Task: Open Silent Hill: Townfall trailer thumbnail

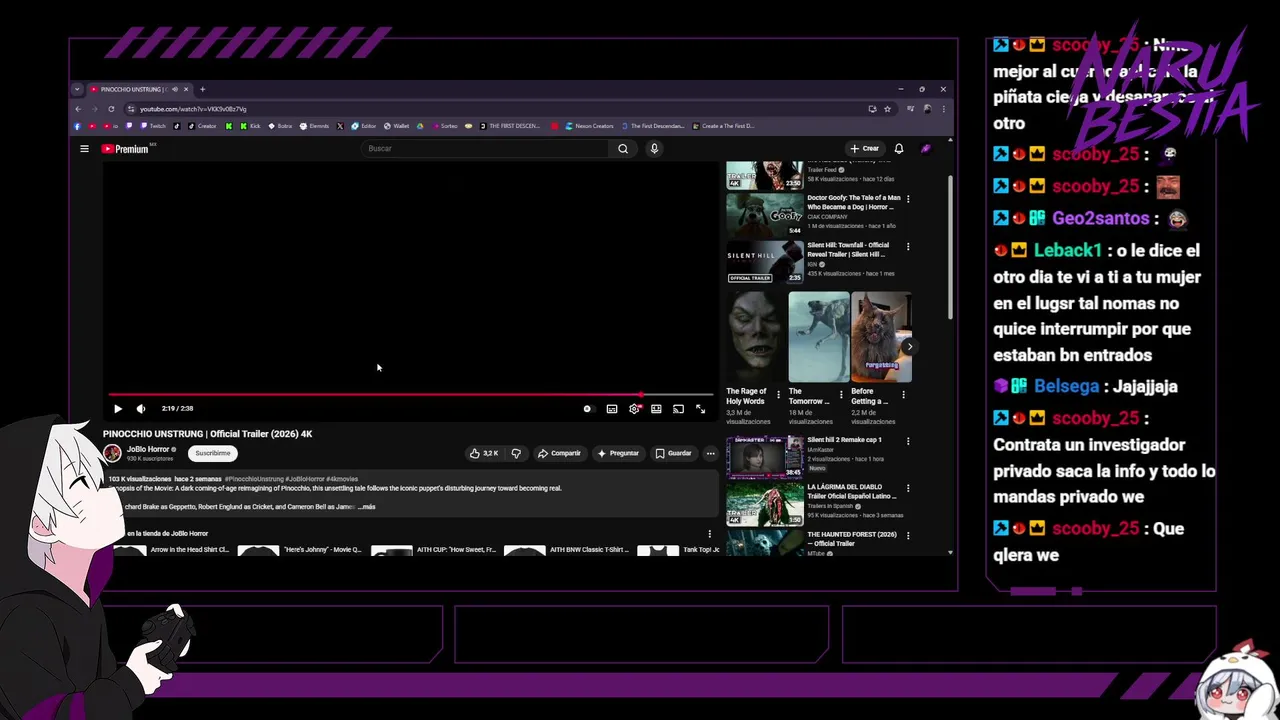Action: [764, 262]
